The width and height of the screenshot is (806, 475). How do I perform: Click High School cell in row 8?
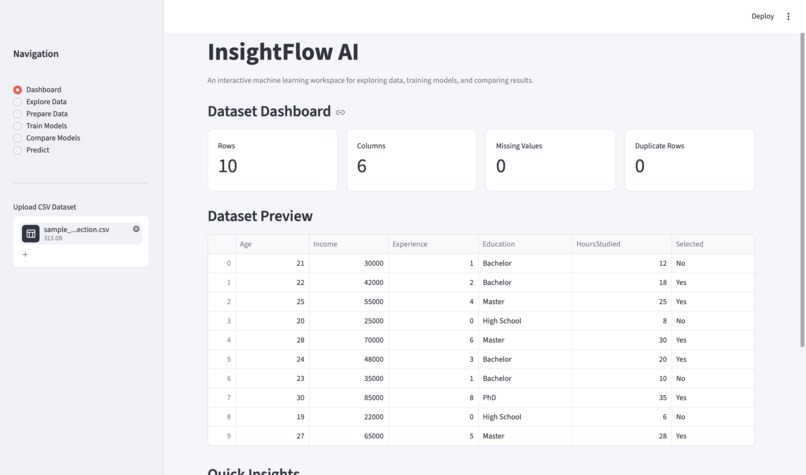click(525, 417)
